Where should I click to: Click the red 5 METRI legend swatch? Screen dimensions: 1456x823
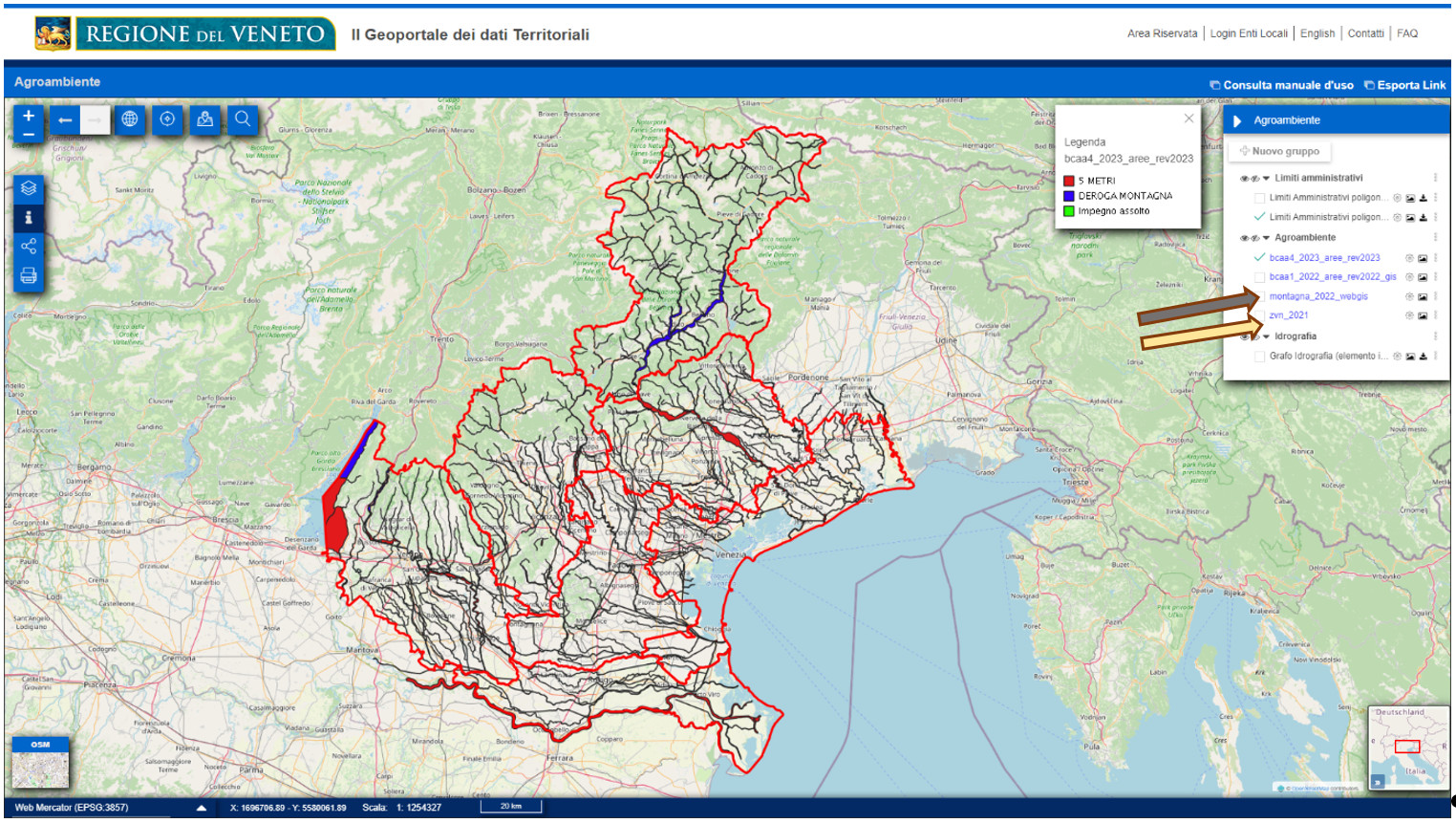[1069, 181]
